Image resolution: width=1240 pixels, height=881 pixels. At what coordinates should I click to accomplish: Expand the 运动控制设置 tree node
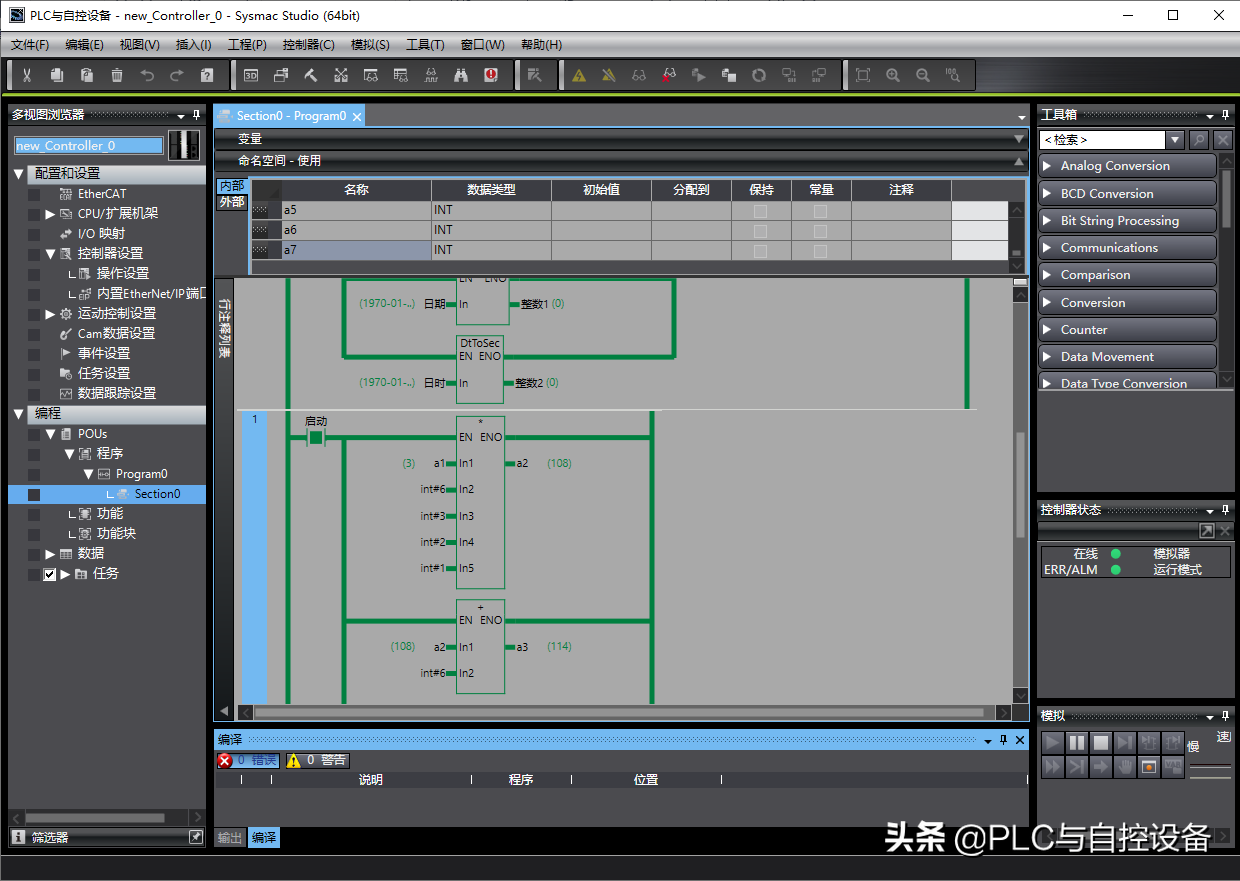pos(50,314)
